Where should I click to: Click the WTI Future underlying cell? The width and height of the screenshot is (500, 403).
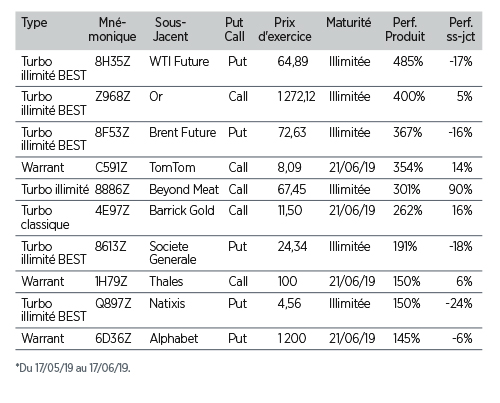(x=179, y=62)
